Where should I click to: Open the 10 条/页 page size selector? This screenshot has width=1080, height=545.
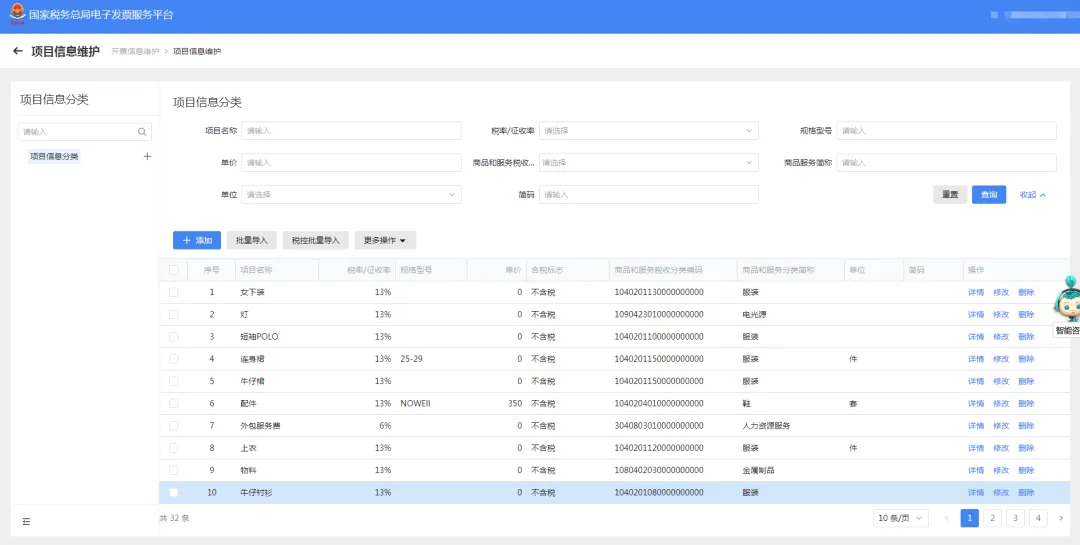(x=900, y=518)
